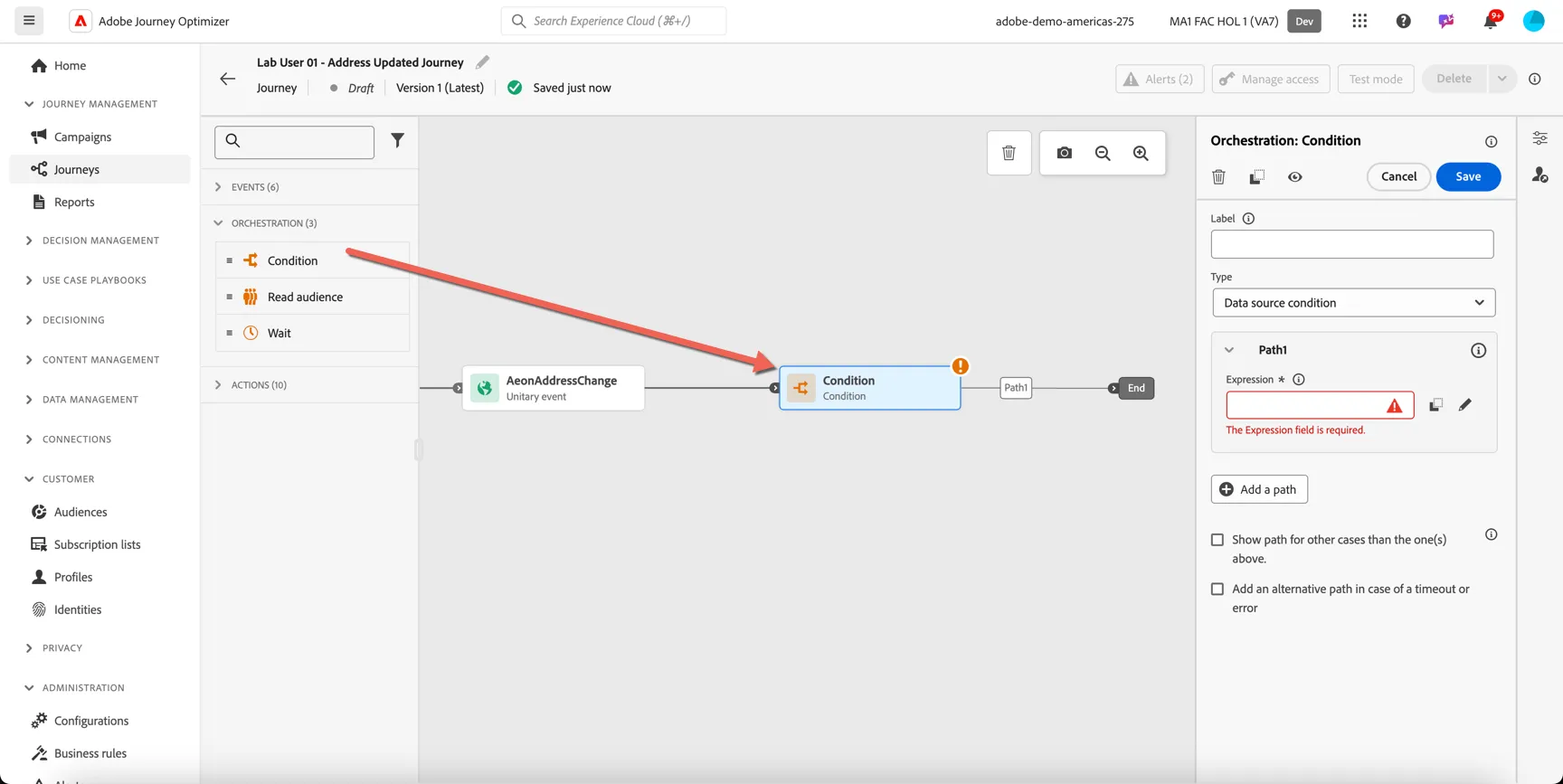
Task: Zoom in on the journey canvas
Action: pyautogui.click(x=1141, y=153)
